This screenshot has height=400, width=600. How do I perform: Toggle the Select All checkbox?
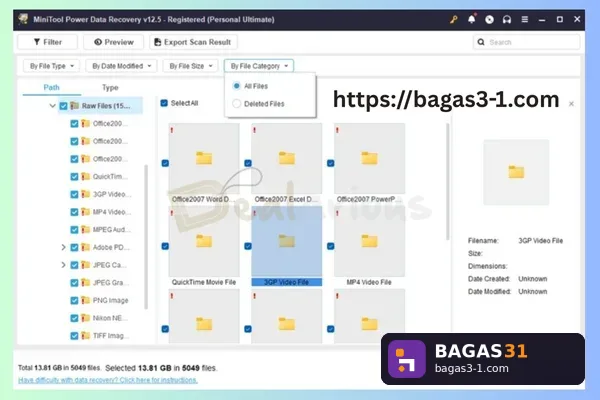(164, 103)
